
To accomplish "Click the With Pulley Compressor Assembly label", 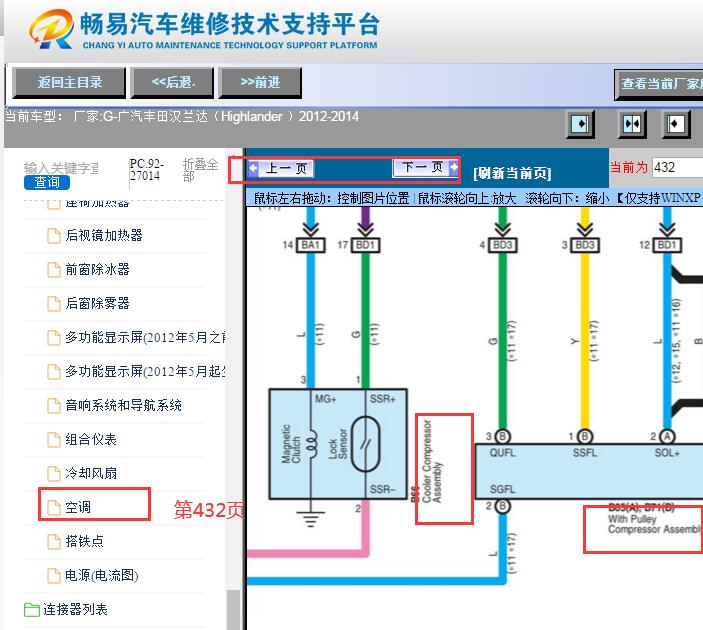I will click(654, 524).
